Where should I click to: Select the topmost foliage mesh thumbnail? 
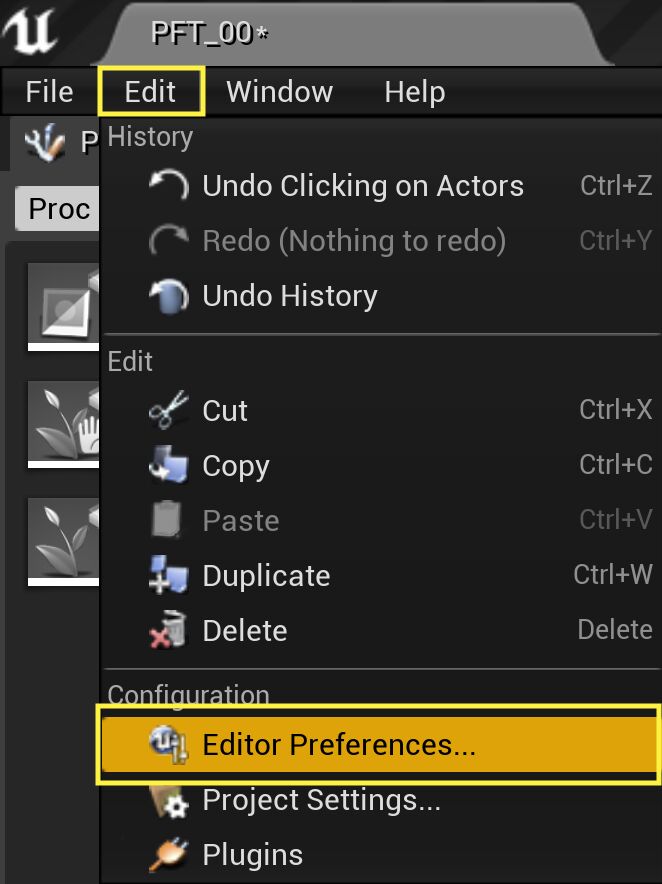click(63, 299)
